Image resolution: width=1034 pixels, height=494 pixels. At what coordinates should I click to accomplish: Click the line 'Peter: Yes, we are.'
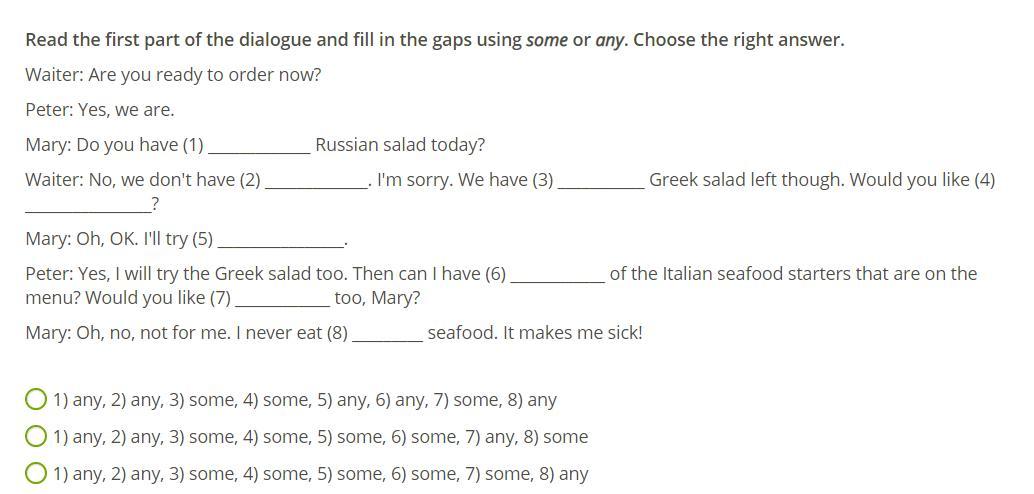point(100,110)
